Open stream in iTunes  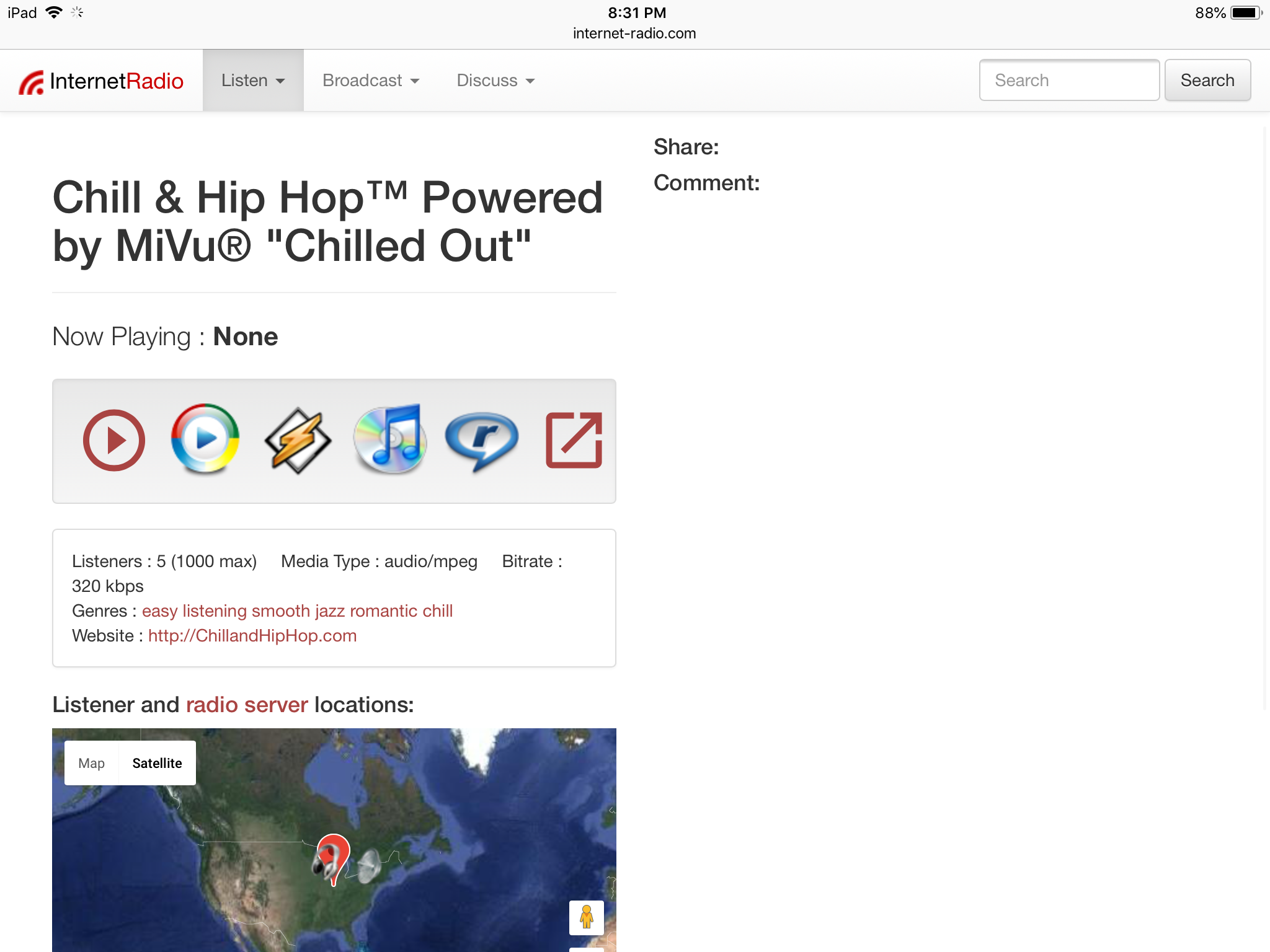click(390, 439)
